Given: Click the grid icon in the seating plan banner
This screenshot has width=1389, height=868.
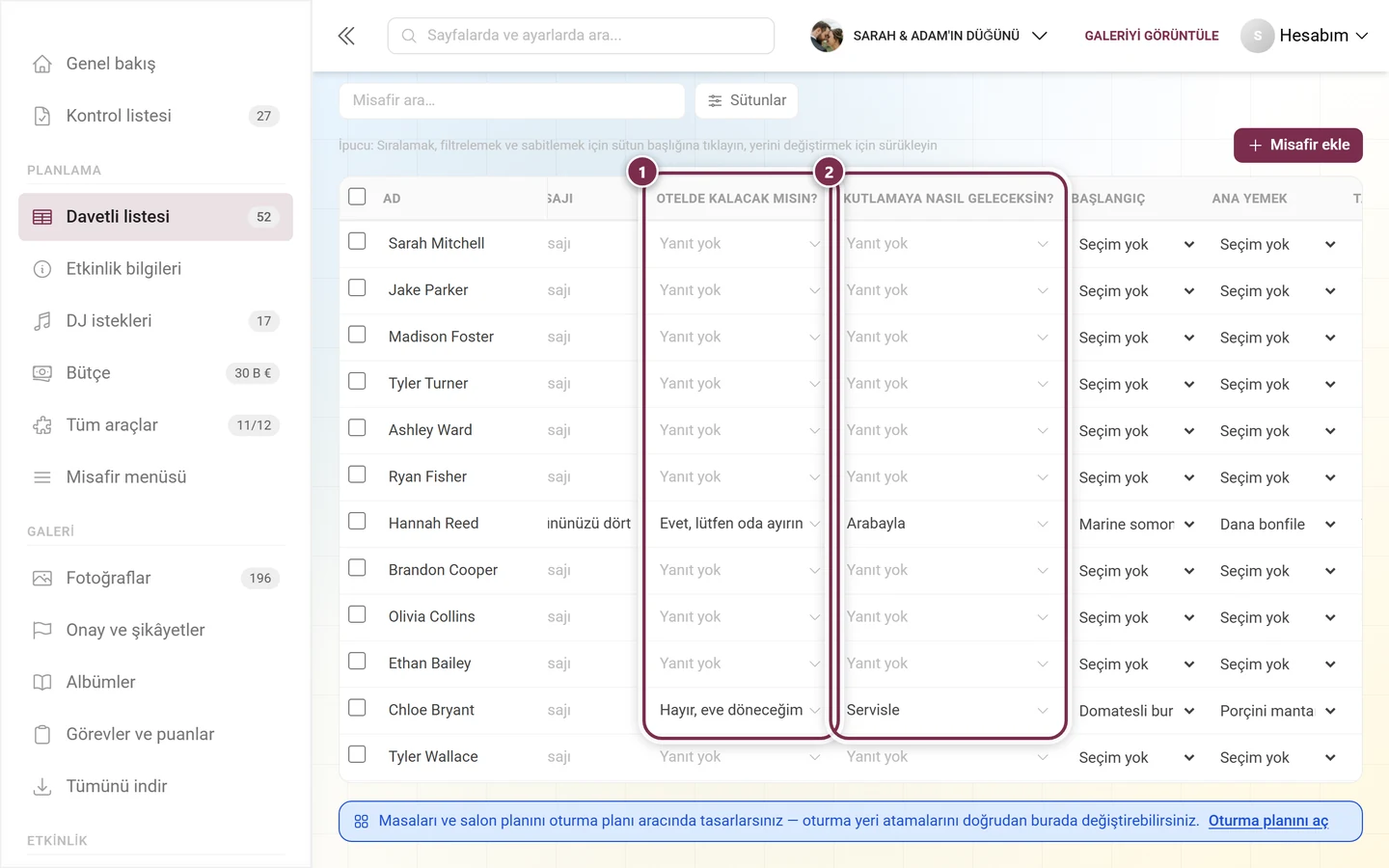Looking at the screenshot, I should click(x=362, y=822).
